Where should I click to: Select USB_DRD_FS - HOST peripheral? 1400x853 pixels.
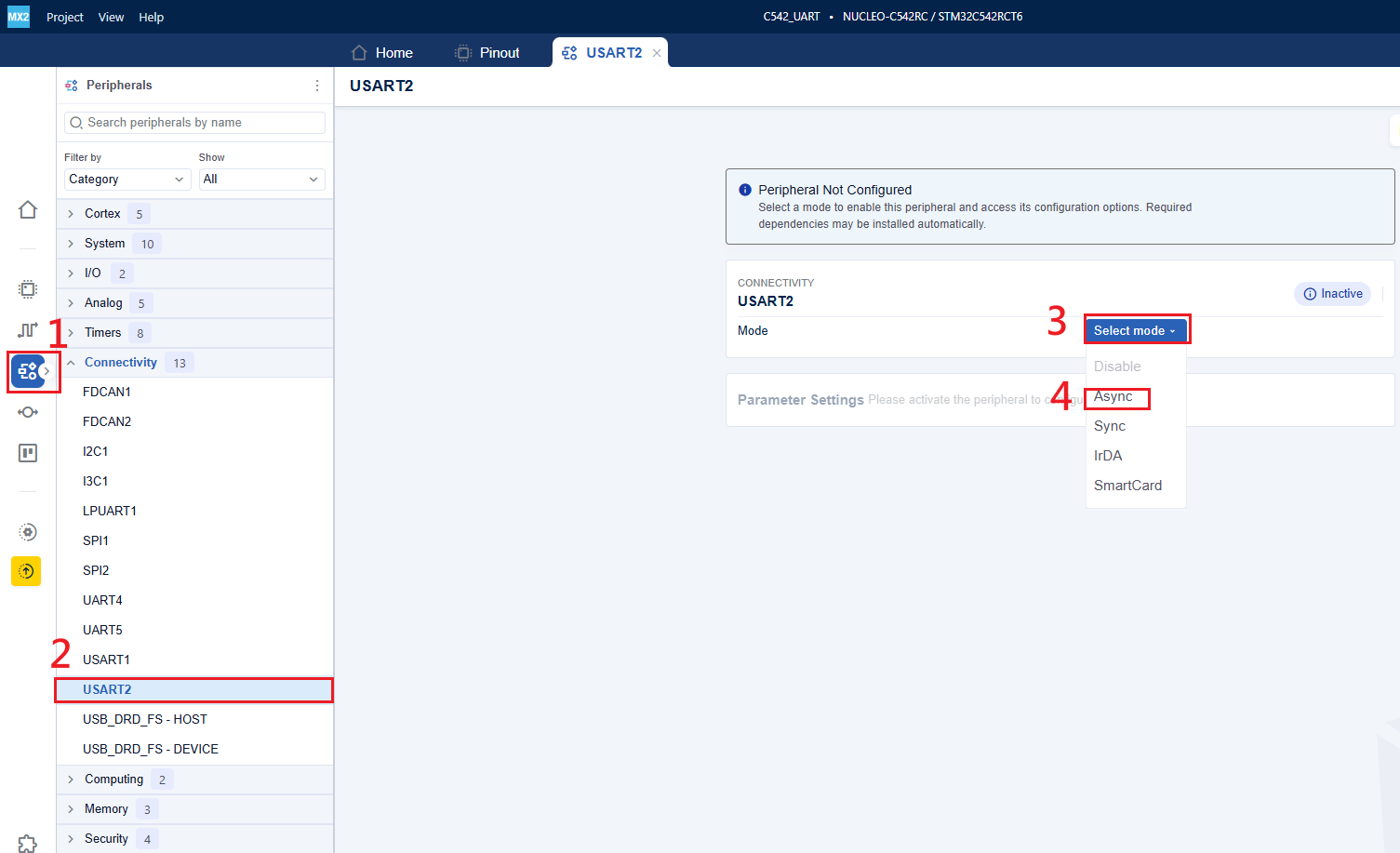pyautogui.click(x=194, y=720)
